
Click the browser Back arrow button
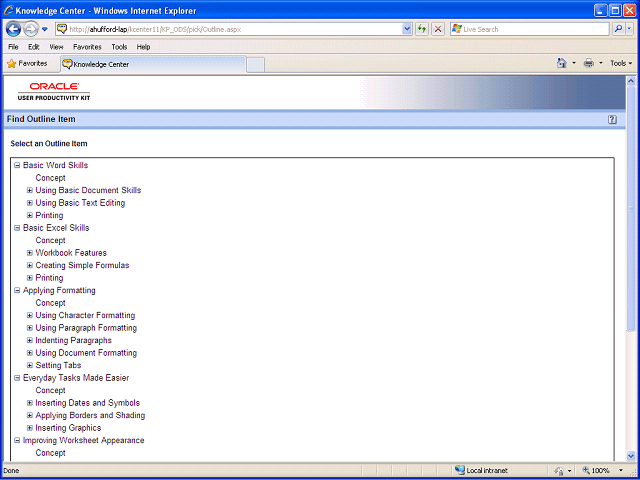coord(13,29)
